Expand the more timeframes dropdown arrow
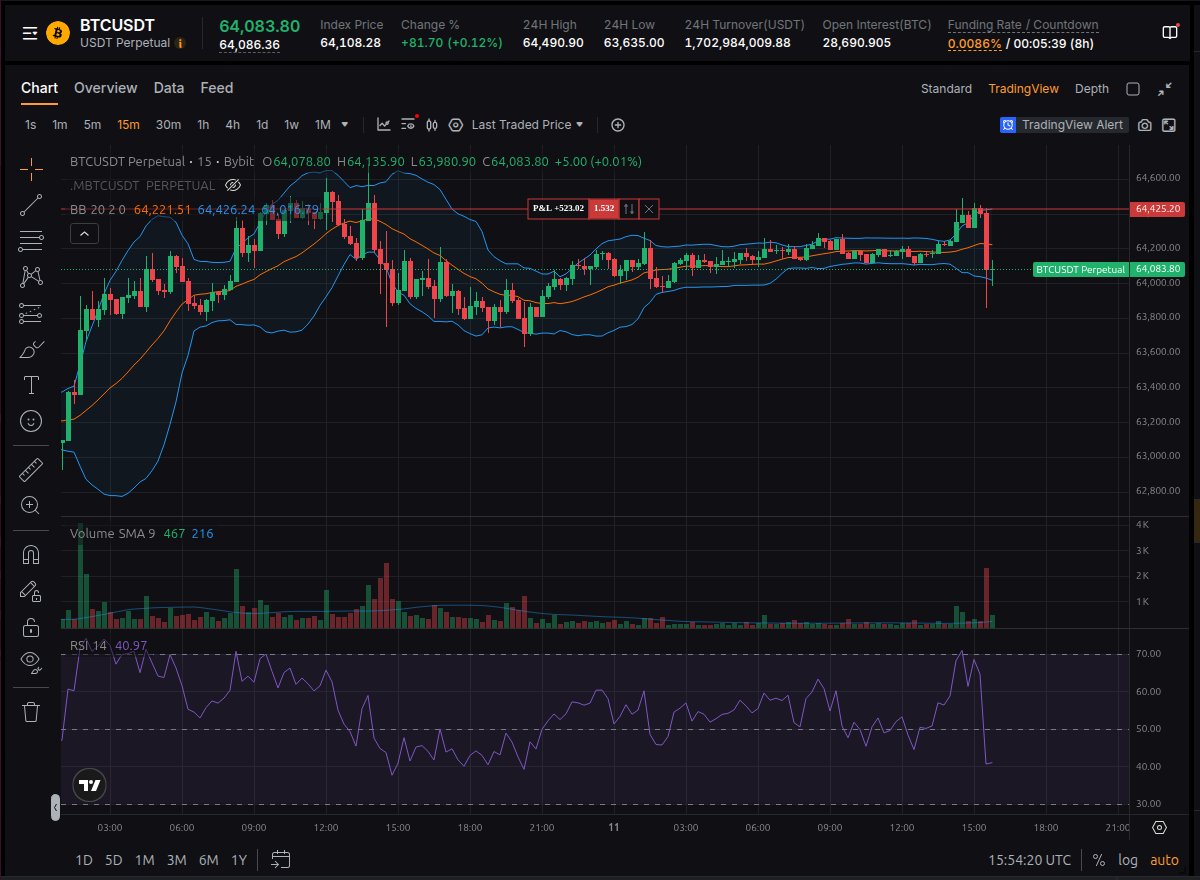Image resolution: width=1200 pixels, height=880 pixels. pos(345,125)
